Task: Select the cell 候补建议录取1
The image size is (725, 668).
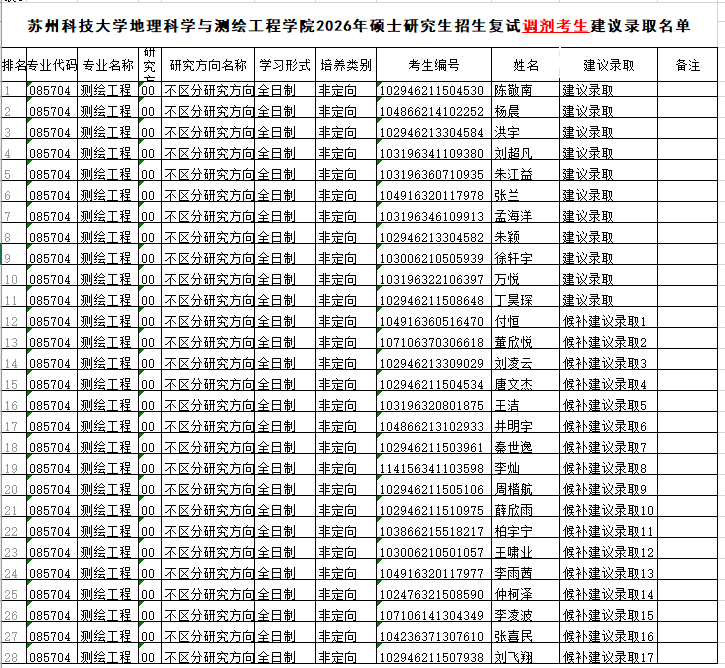Action: tap(605, 321)
